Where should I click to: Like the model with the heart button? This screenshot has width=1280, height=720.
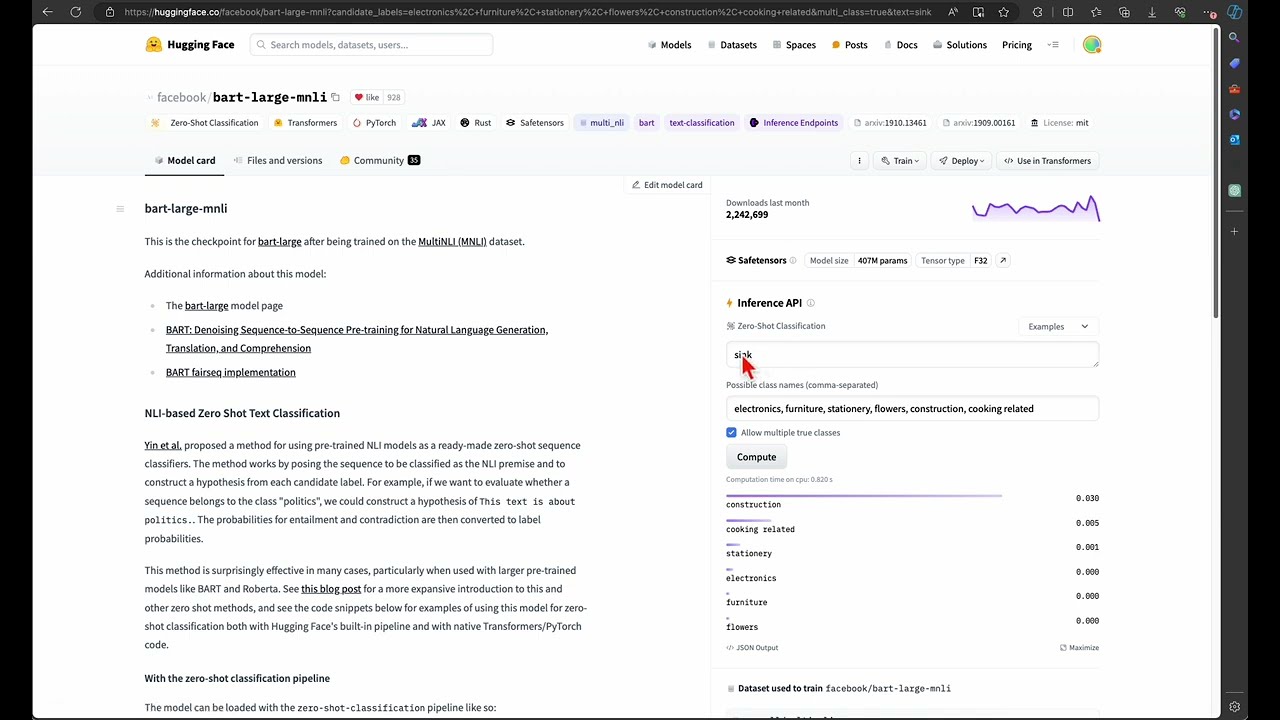coord(367,97)
